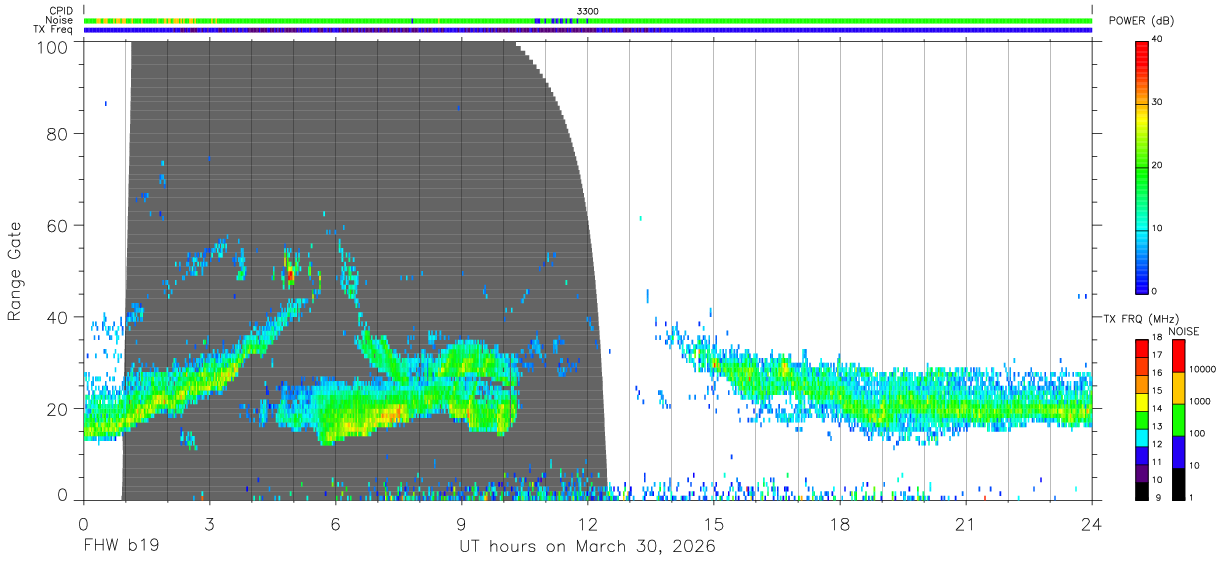This screenshot has height=567, width=1228.
Task: Click the time axis tick label 12
Action: [x=588, y=525]
